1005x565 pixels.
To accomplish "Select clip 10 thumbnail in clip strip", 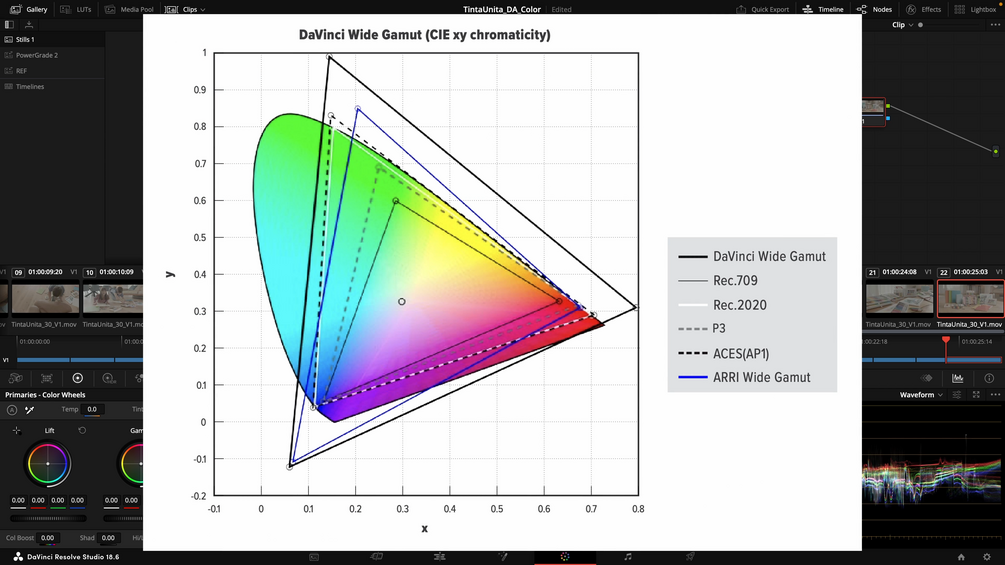I will tap(113, 299).
